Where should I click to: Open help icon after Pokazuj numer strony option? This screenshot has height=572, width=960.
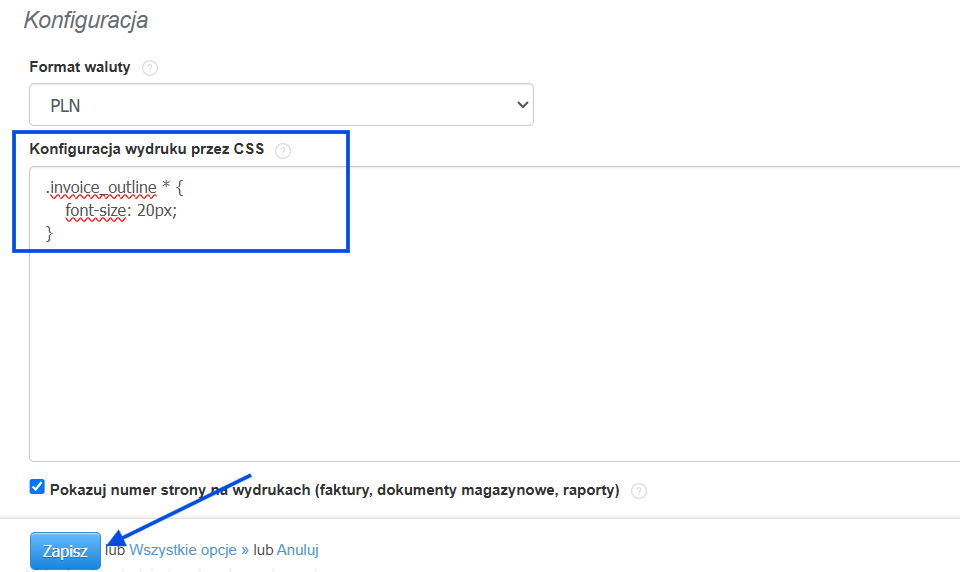click(639, 491)
